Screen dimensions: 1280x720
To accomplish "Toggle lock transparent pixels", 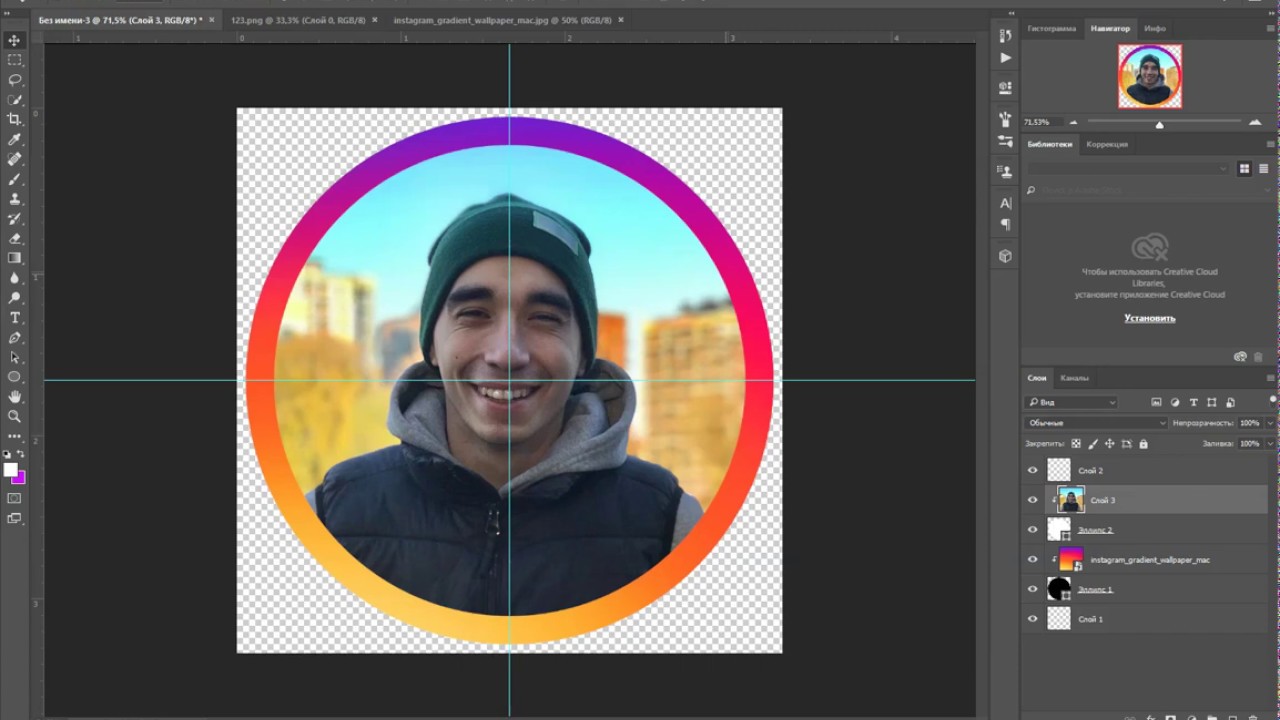I will 1076,443.
